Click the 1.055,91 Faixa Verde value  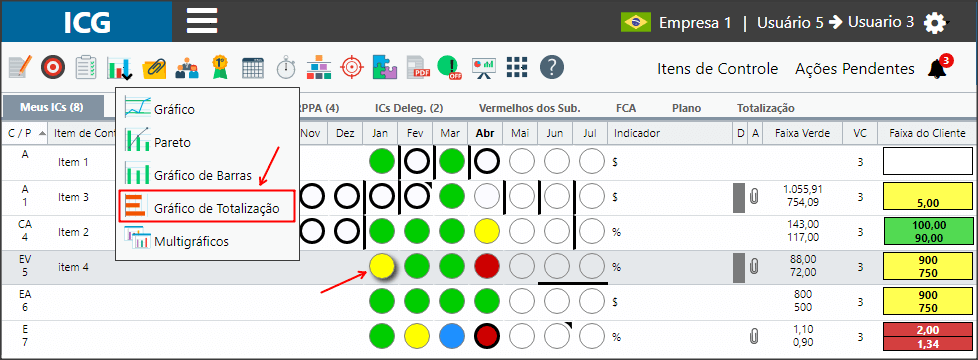pos(803,190)
